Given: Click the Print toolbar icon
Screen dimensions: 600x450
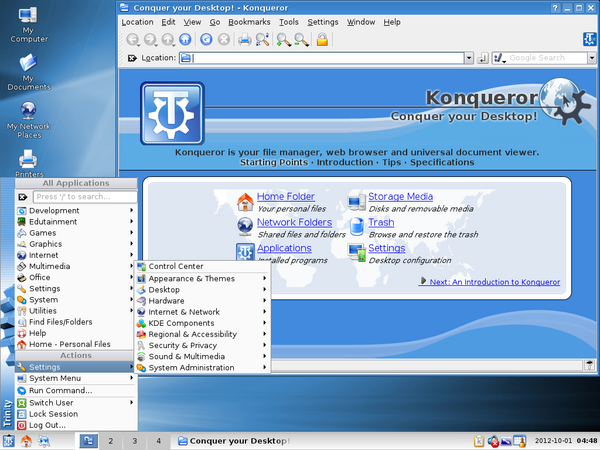Looking at the screenshot, I should (x=244, y=40).
